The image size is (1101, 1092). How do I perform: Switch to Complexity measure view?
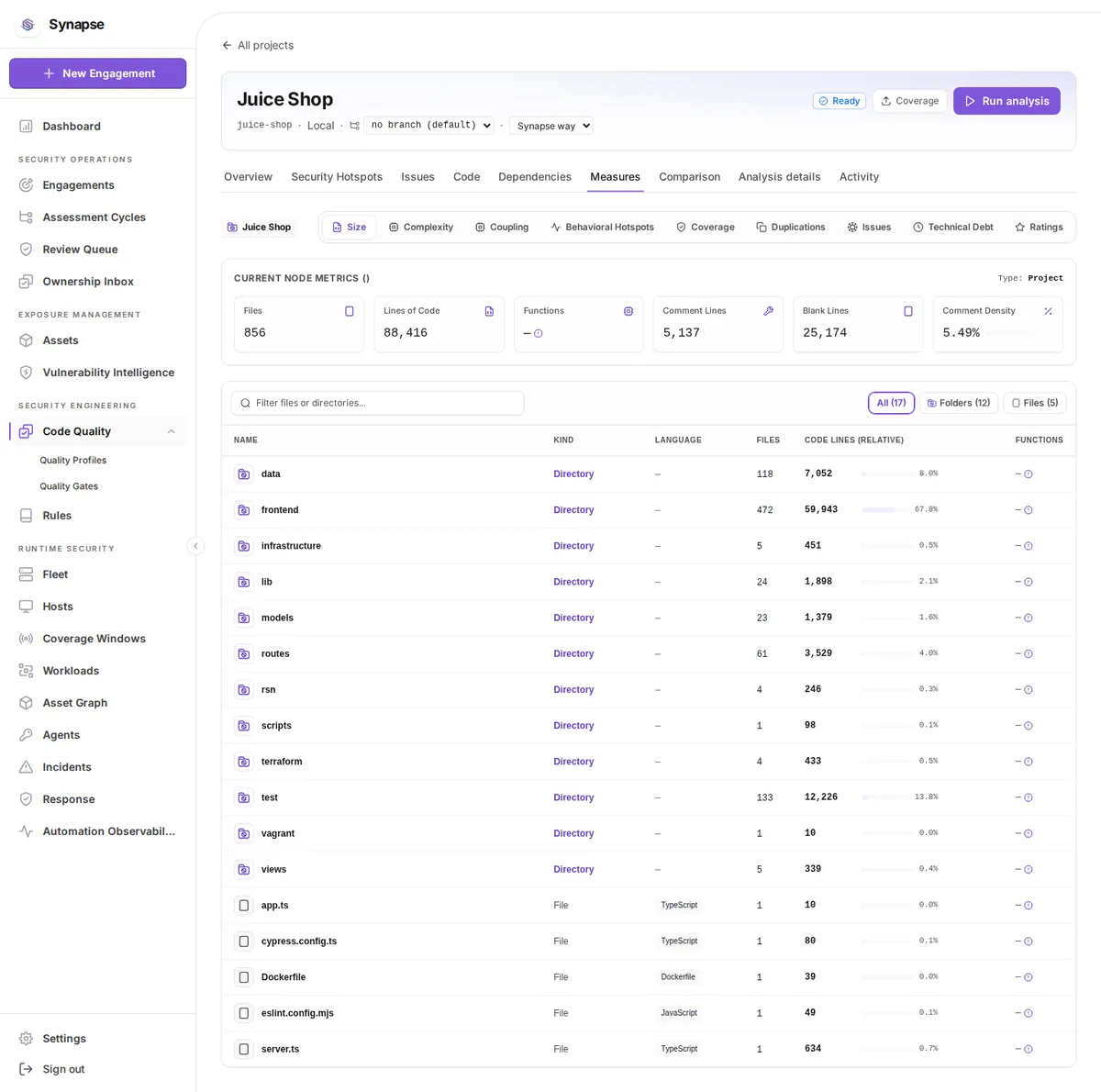click(x=421, y=228)
